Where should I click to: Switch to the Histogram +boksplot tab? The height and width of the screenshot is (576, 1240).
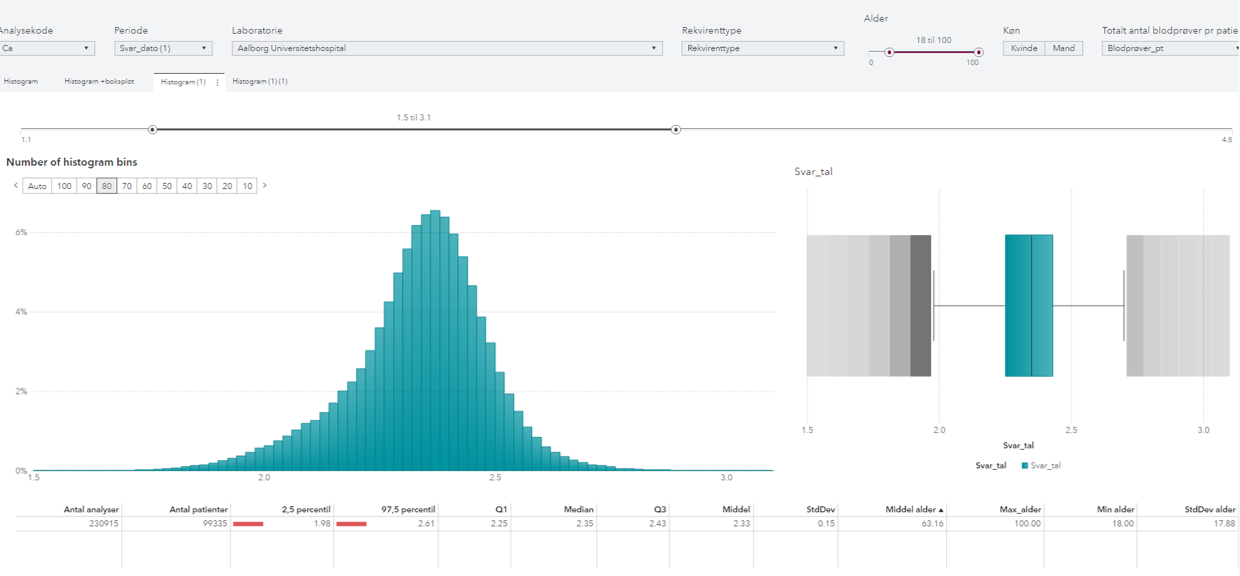[x=100, y=83]
